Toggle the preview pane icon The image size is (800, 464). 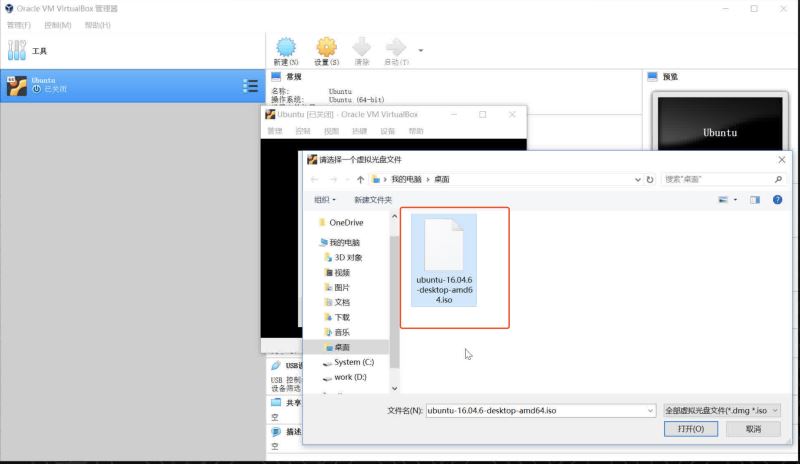(755, 200)
